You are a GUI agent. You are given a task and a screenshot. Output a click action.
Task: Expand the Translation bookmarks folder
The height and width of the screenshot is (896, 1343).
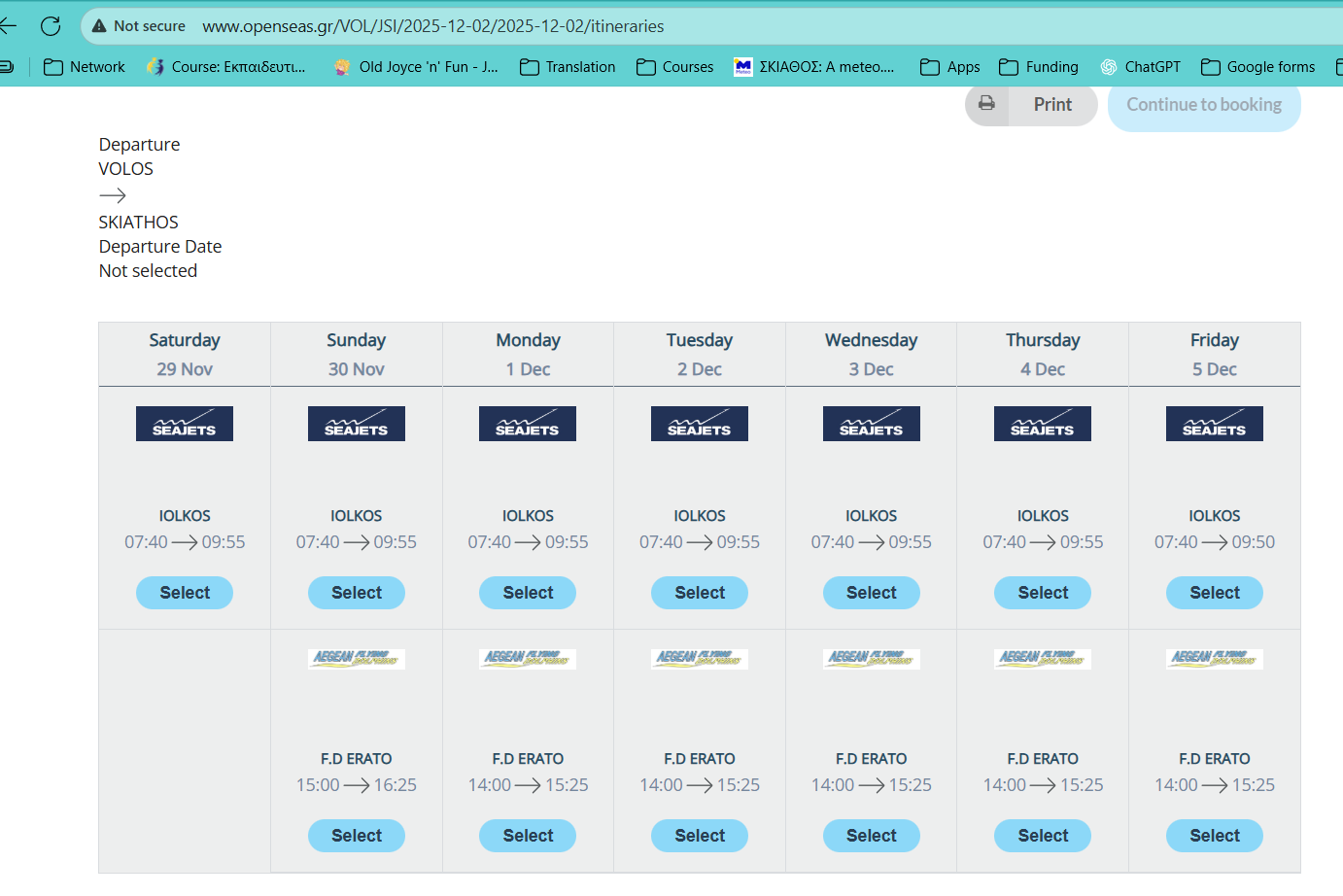tap(568, 67)
